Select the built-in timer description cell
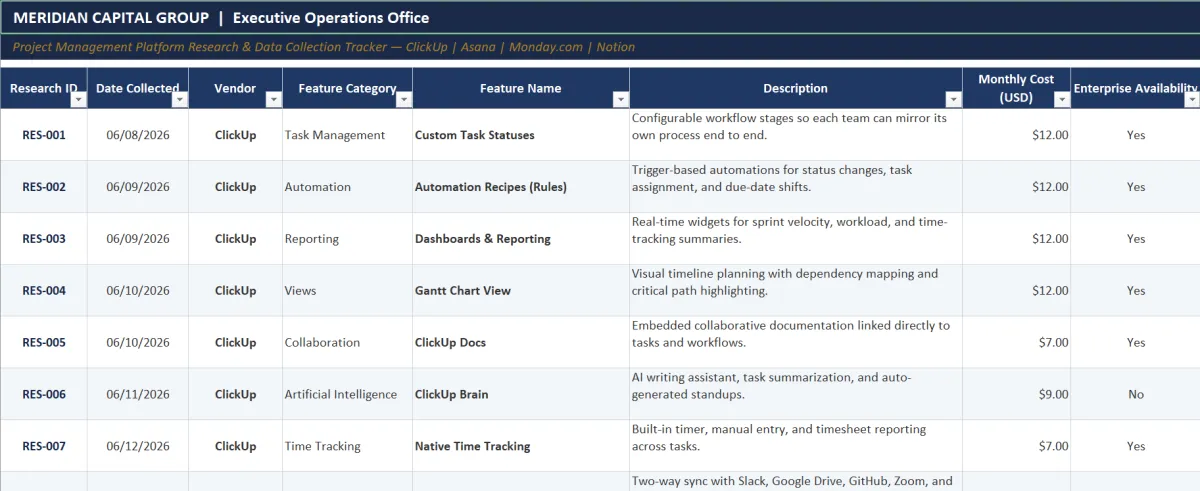 [796, 447]
